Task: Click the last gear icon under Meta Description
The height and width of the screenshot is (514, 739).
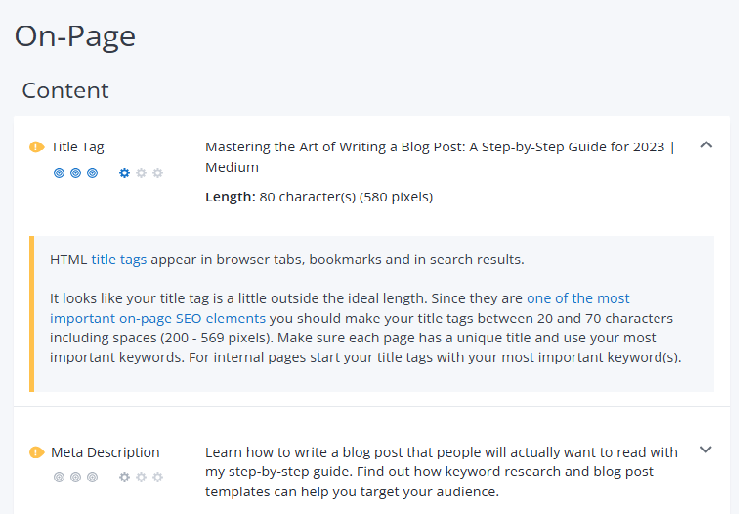Action: 157,478
